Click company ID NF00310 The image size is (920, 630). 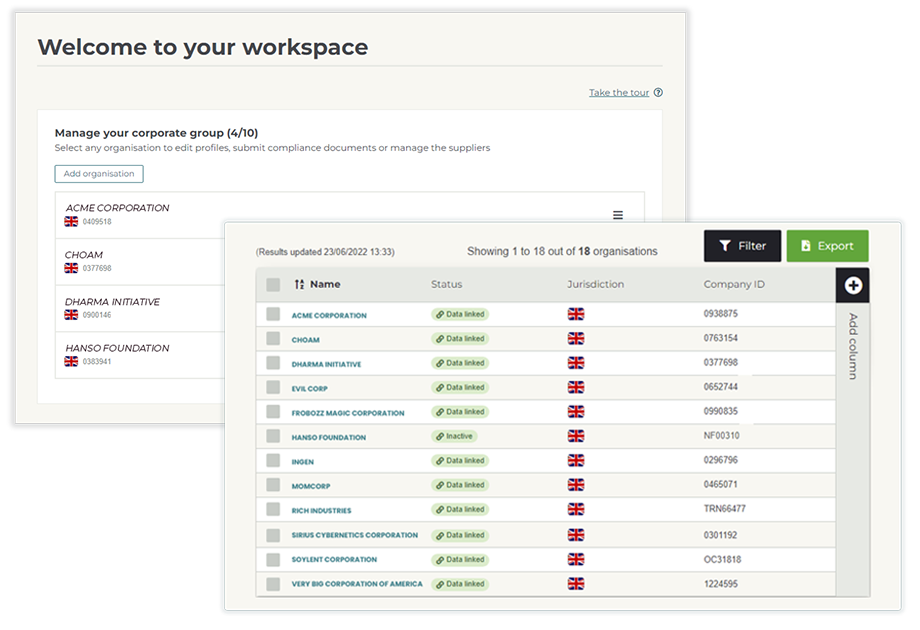pyautogui.click(x=722, y=436)
